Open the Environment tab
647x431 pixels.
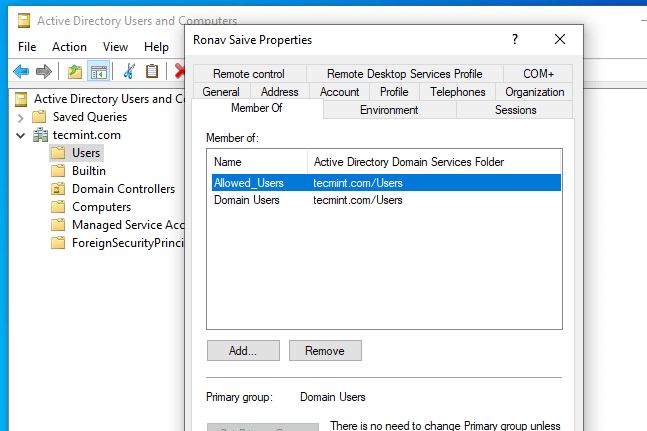(x=389, y=110)
